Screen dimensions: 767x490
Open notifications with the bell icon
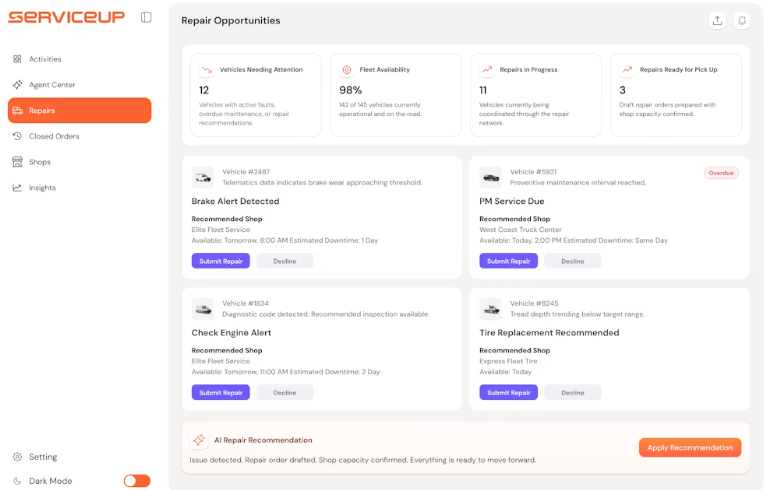(742, 21)
